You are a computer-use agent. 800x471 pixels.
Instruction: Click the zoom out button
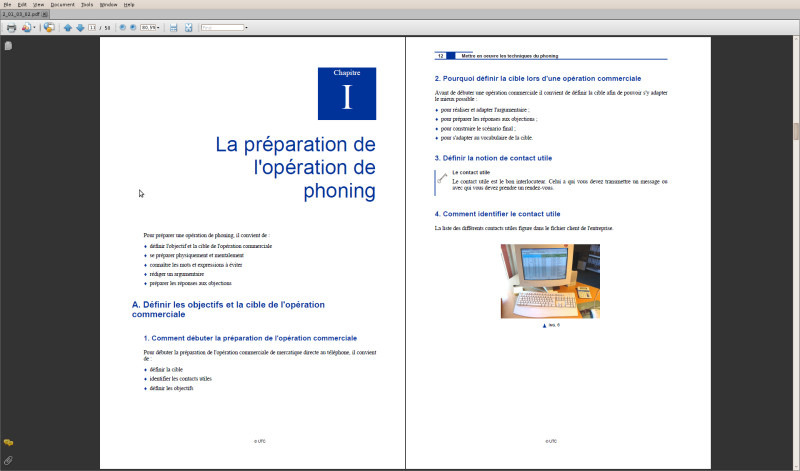(123, 28)
